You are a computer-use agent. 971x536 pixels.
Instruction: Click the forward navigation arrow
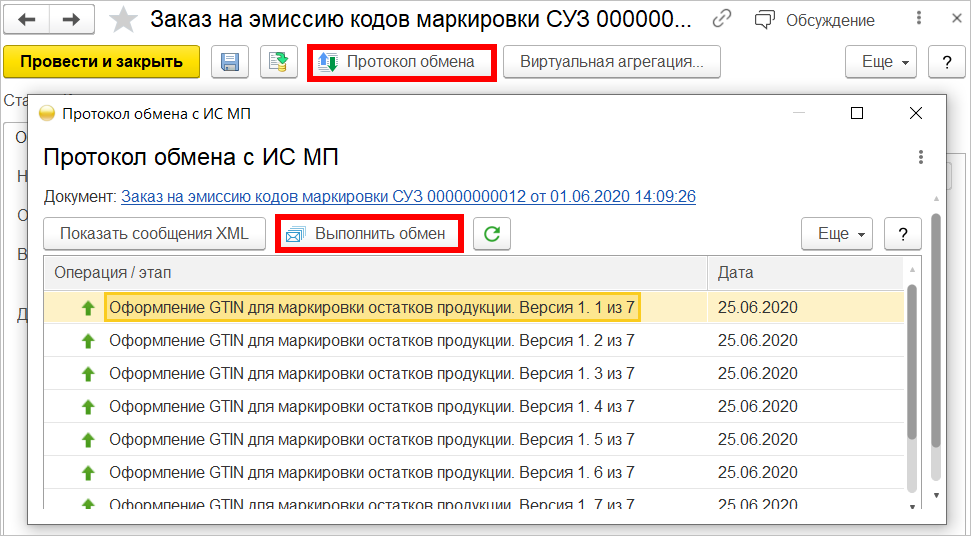[x=71, y=19]
